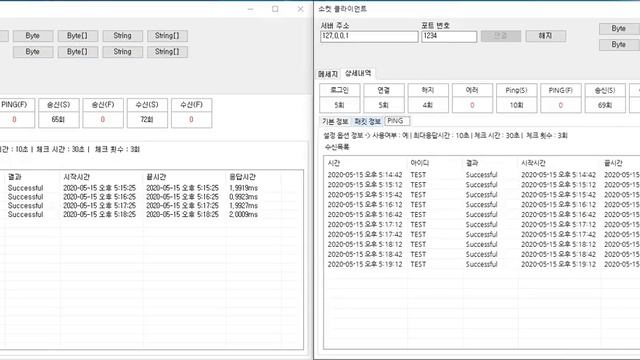Select the 5:19:12 row in the receive list
This screenshot has height=360, width=640.
click(482, 264)
